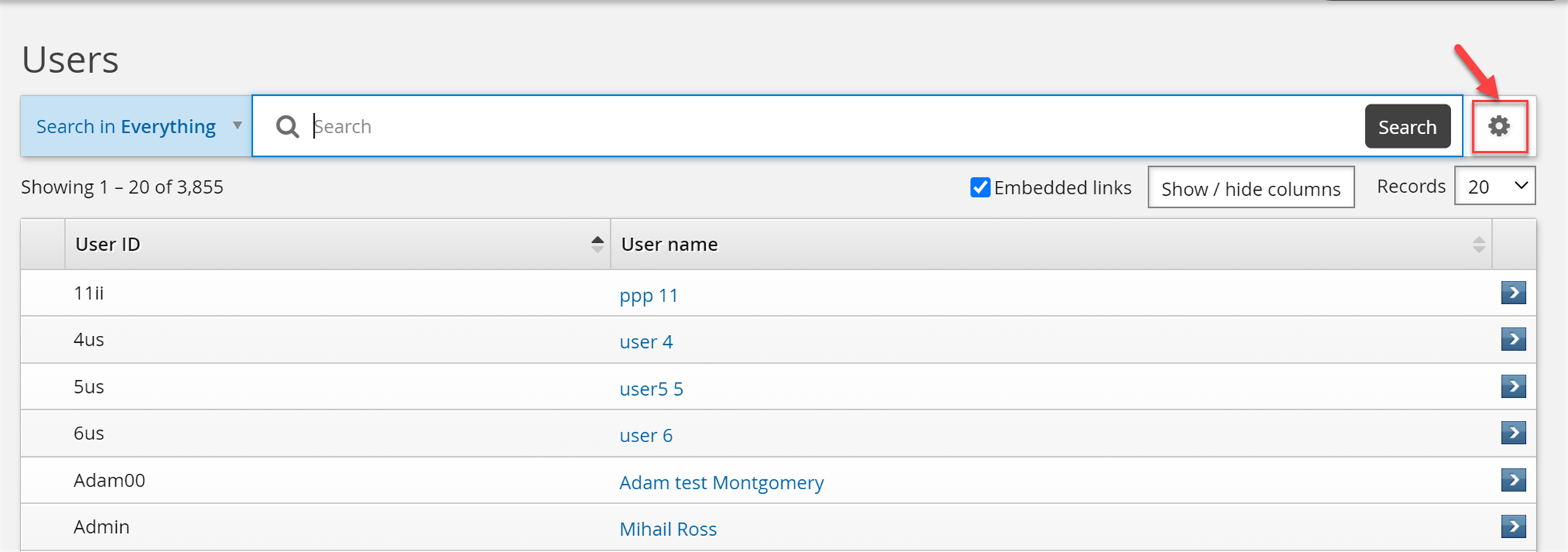
Task: Open details arrow for user 6us
Action: pyautogui.click(x=1513, y=433)
